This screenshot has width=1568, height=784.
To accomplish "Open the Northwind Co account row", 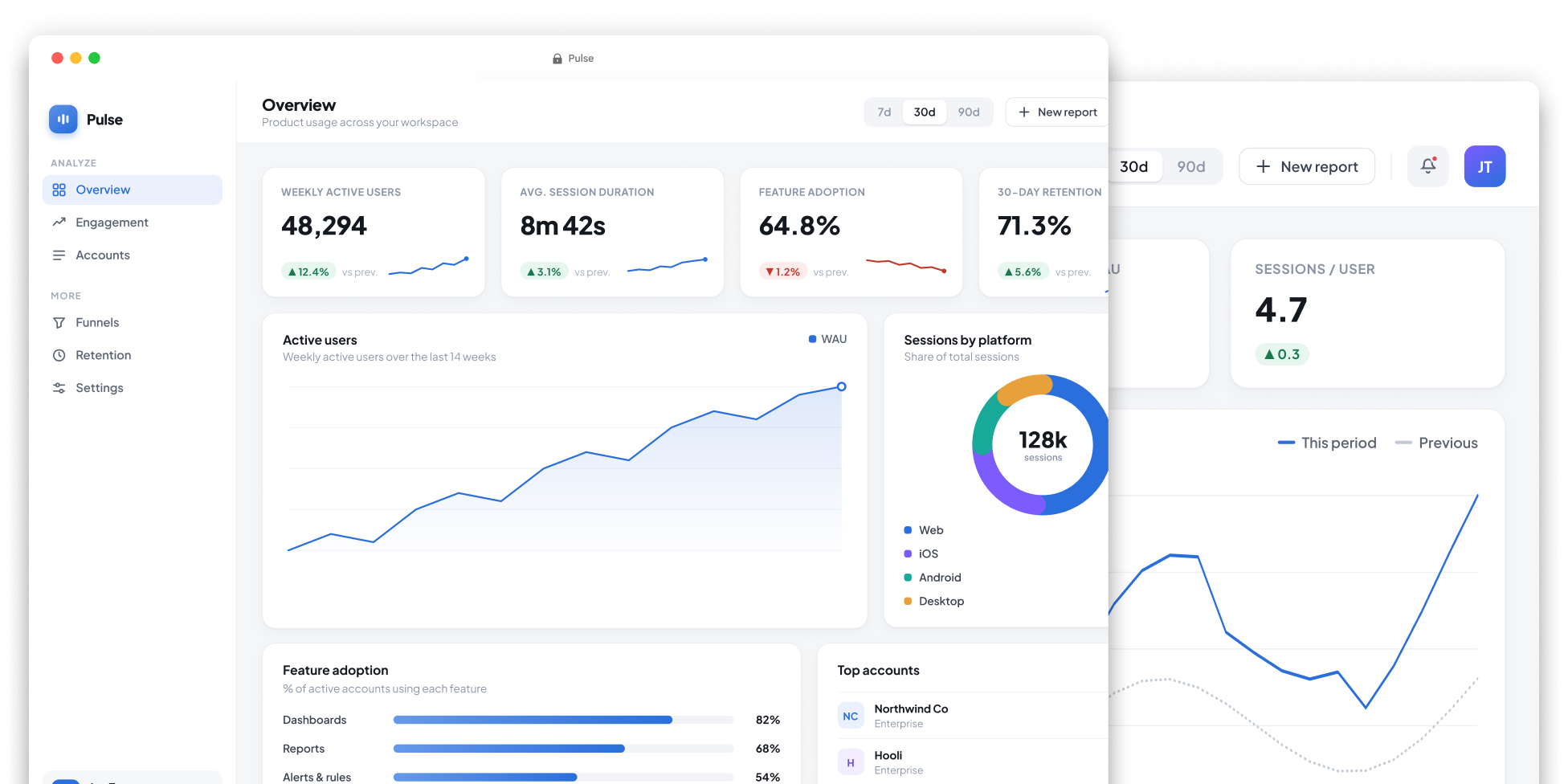I will pyautogui.click(x=973, y=716).
